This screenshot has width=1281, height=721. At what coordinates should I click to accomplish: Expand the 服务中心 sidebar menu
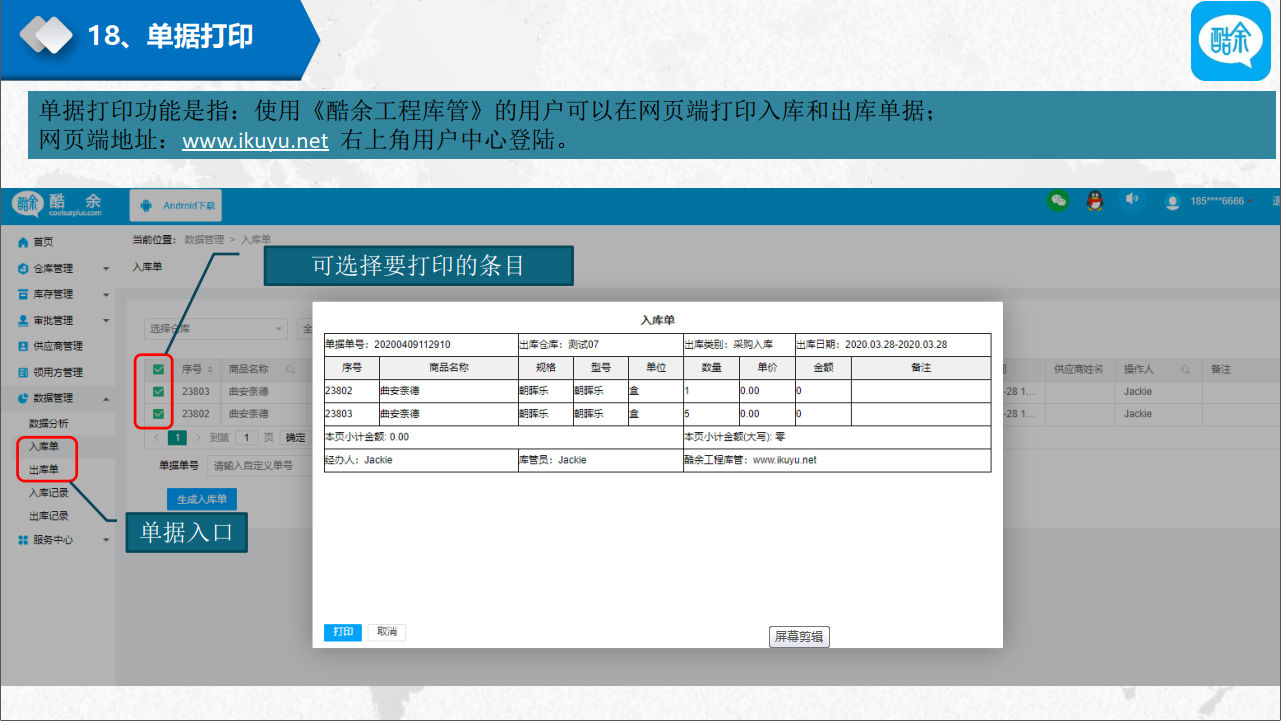click(64, 540)
